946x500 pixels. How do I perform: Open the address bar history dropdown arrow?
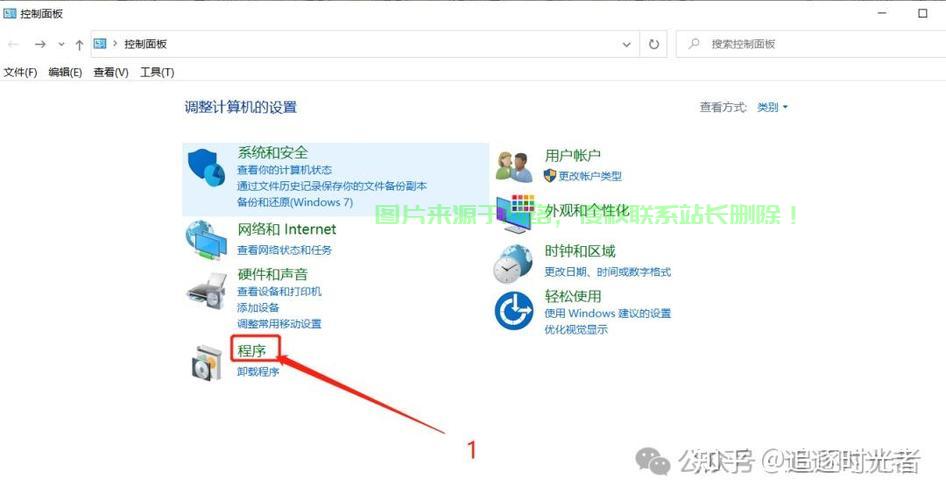[627, 44]
